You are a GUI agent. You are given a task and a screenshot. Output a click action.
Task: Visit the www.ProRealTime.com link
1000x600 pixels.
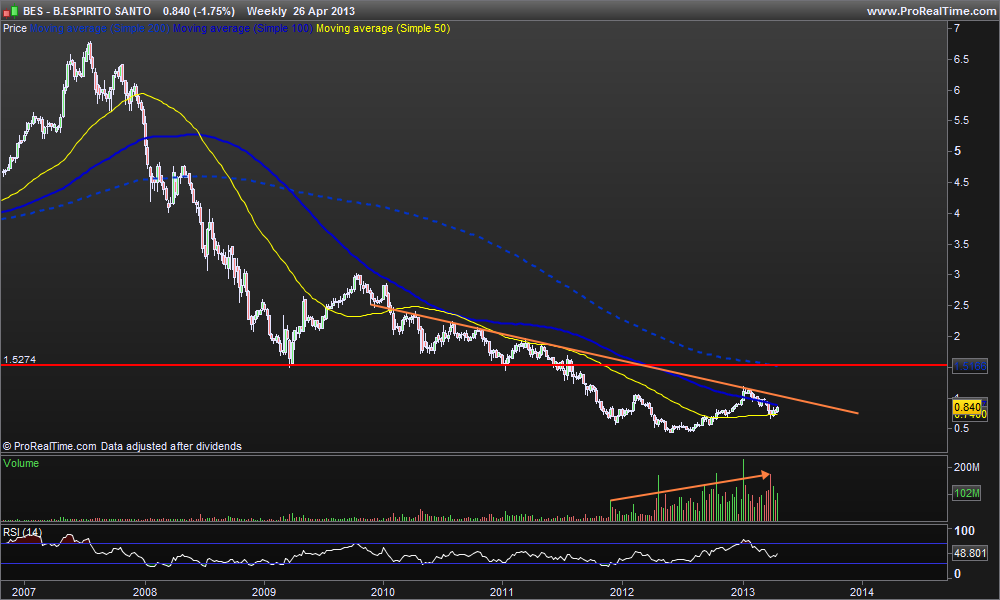pos(932,11)
